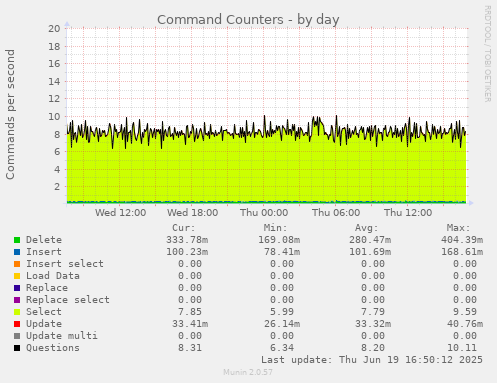Click the Update multi legend label
The height and width of the screenshot is (383, 497).
coord(62,336)
